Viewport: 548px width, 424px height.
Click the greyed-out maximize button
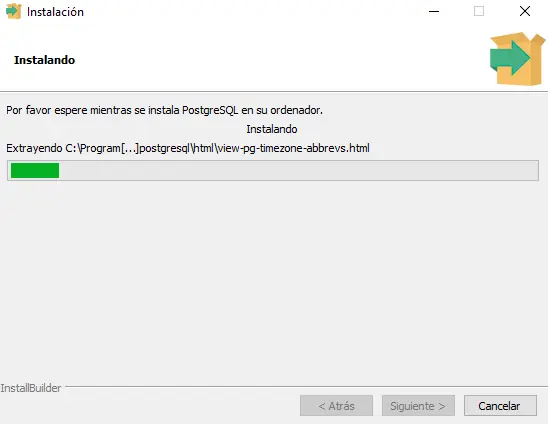click(x=479, y=12)
